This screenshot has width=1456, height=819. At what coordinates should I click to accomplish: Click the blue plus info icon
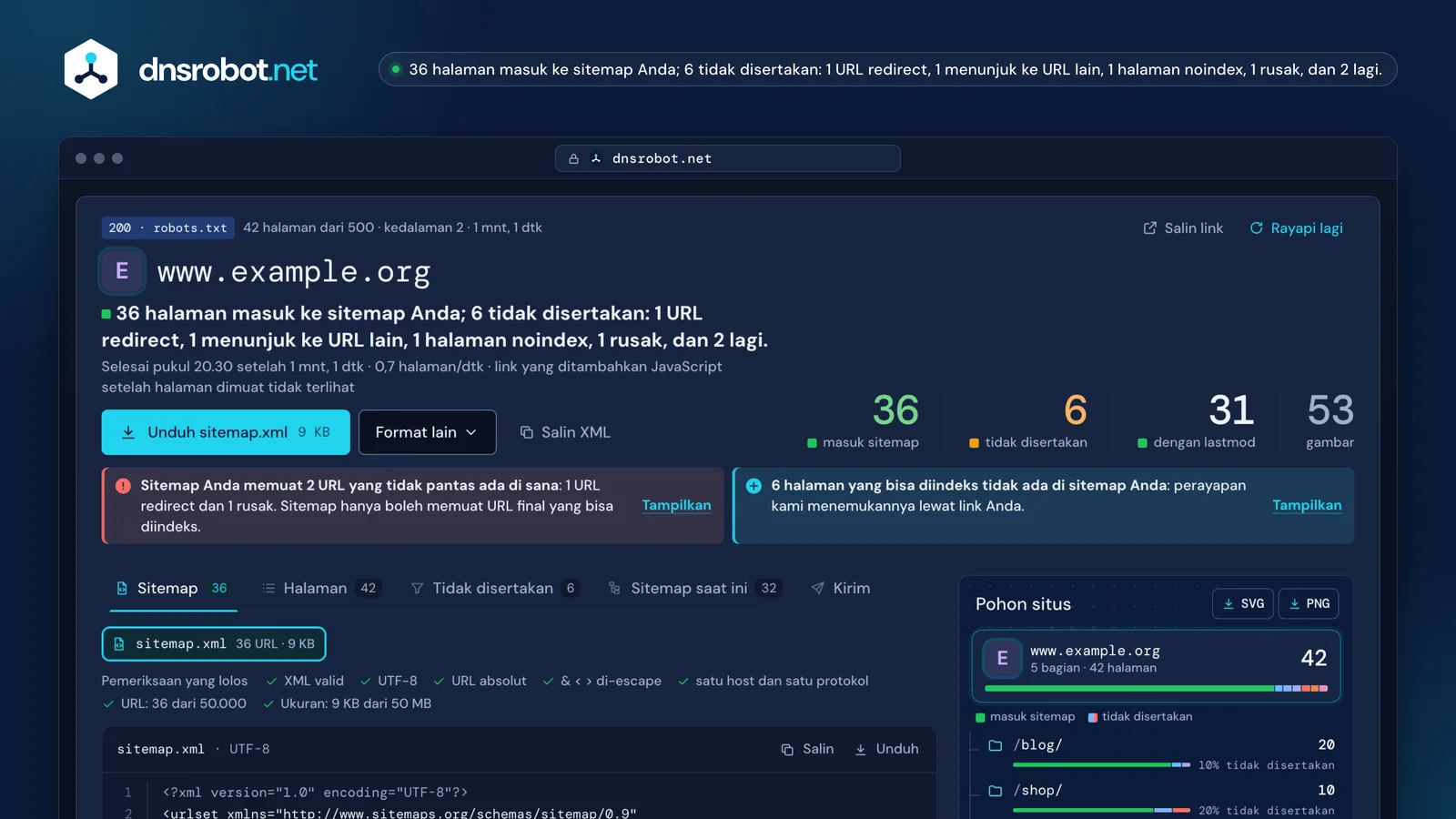pyautogui.click(x=753, y=486)
